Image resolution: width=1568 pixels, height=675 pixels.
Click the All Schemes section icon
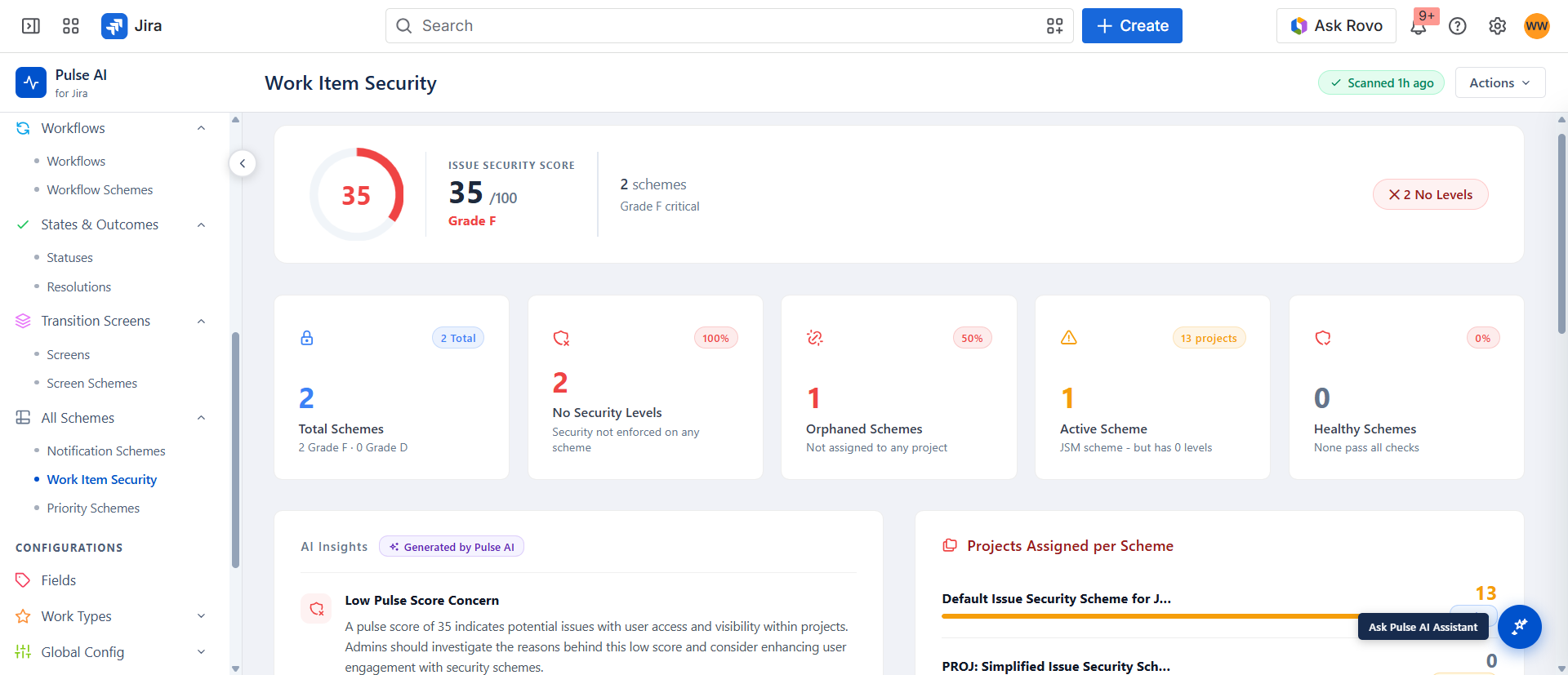(23, 418)
